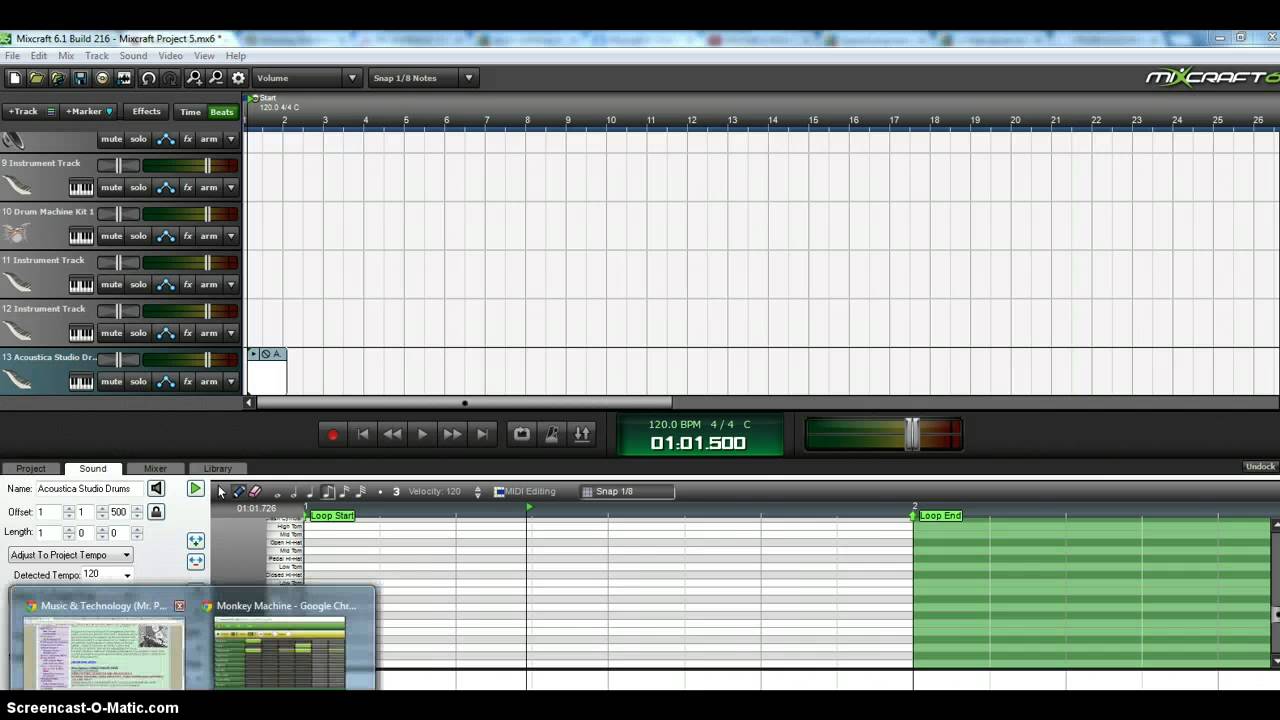
Task: Click the mix down to audio file icon
Action: pos(124,78)
